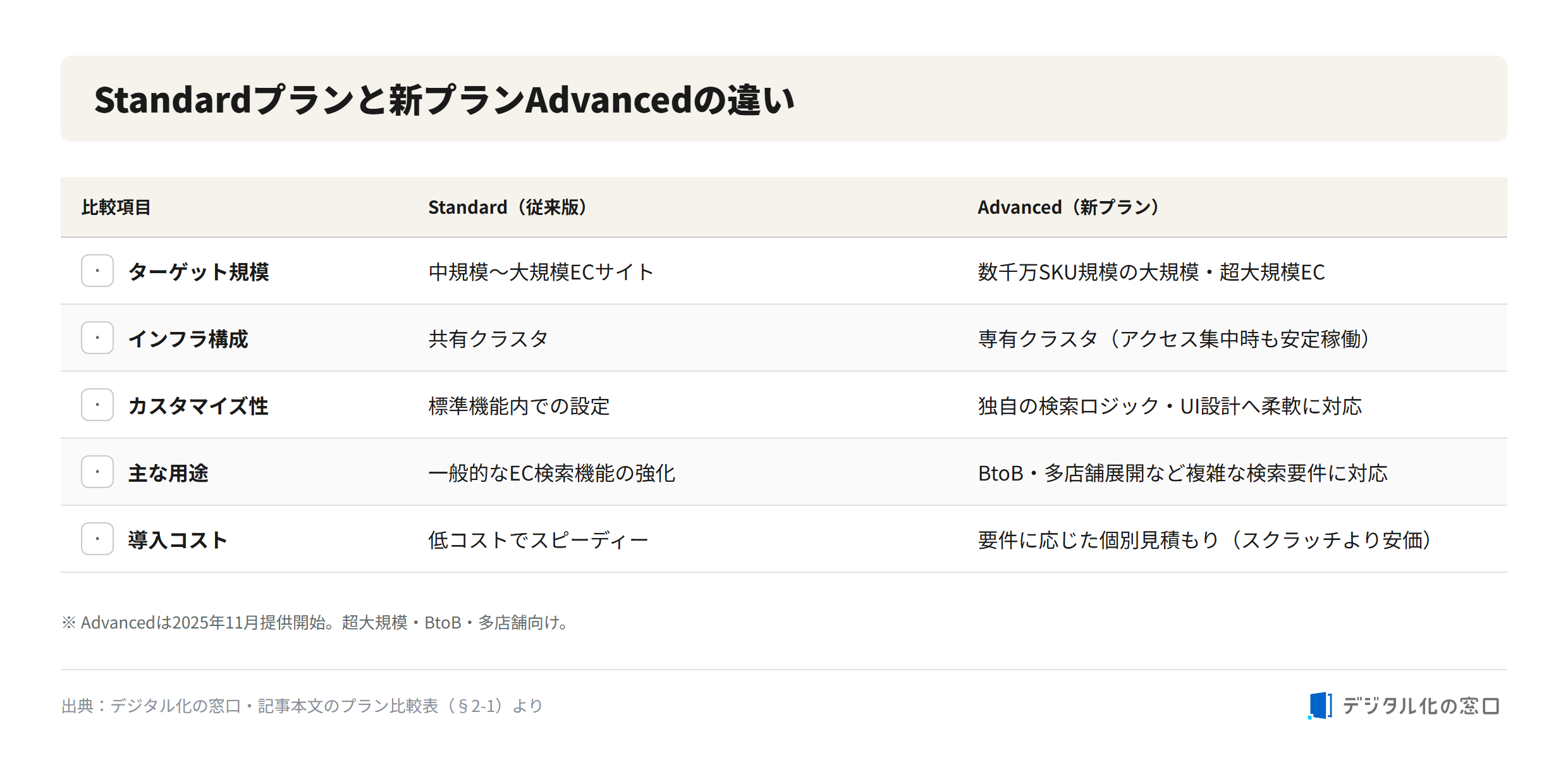Select the ターゲット規模 row label
1568x779 pixels.
(x=199, y=272)
